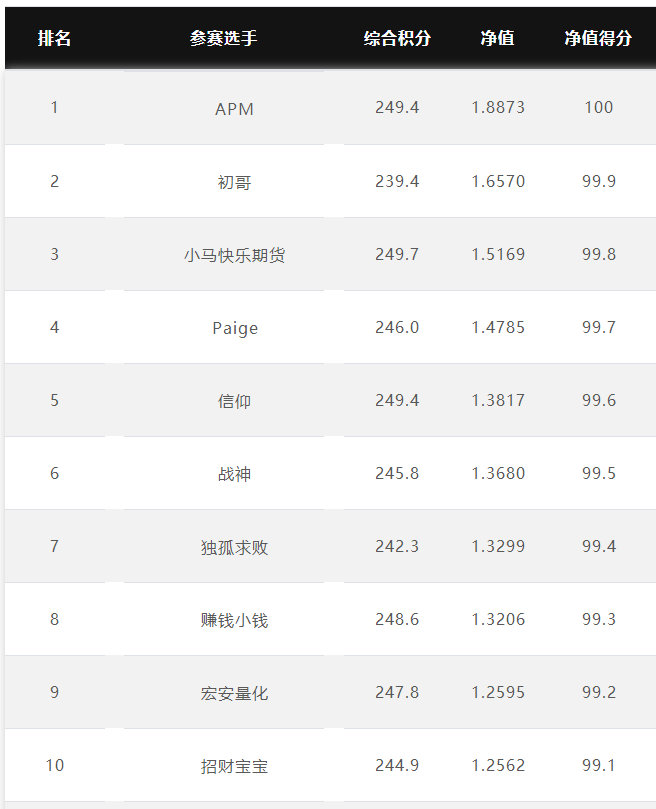Select contestant 小马快乐期货

(234, 255)
